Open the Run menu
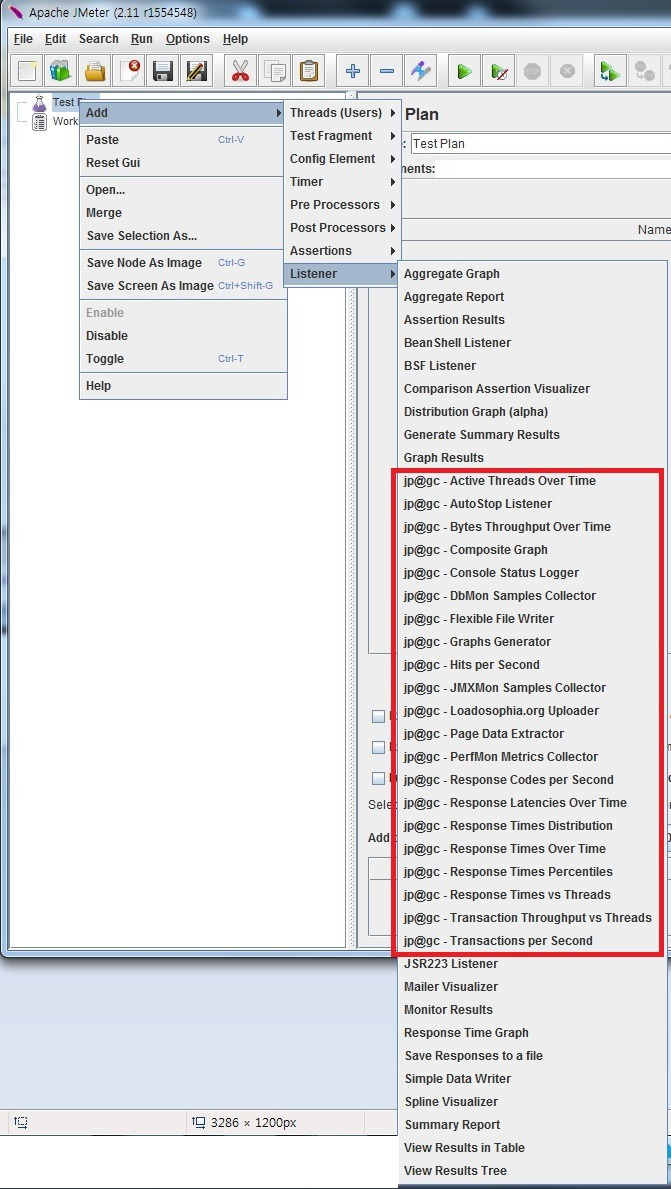The height and width of the screenshot is (1189, 671). (x=142, y=39)
